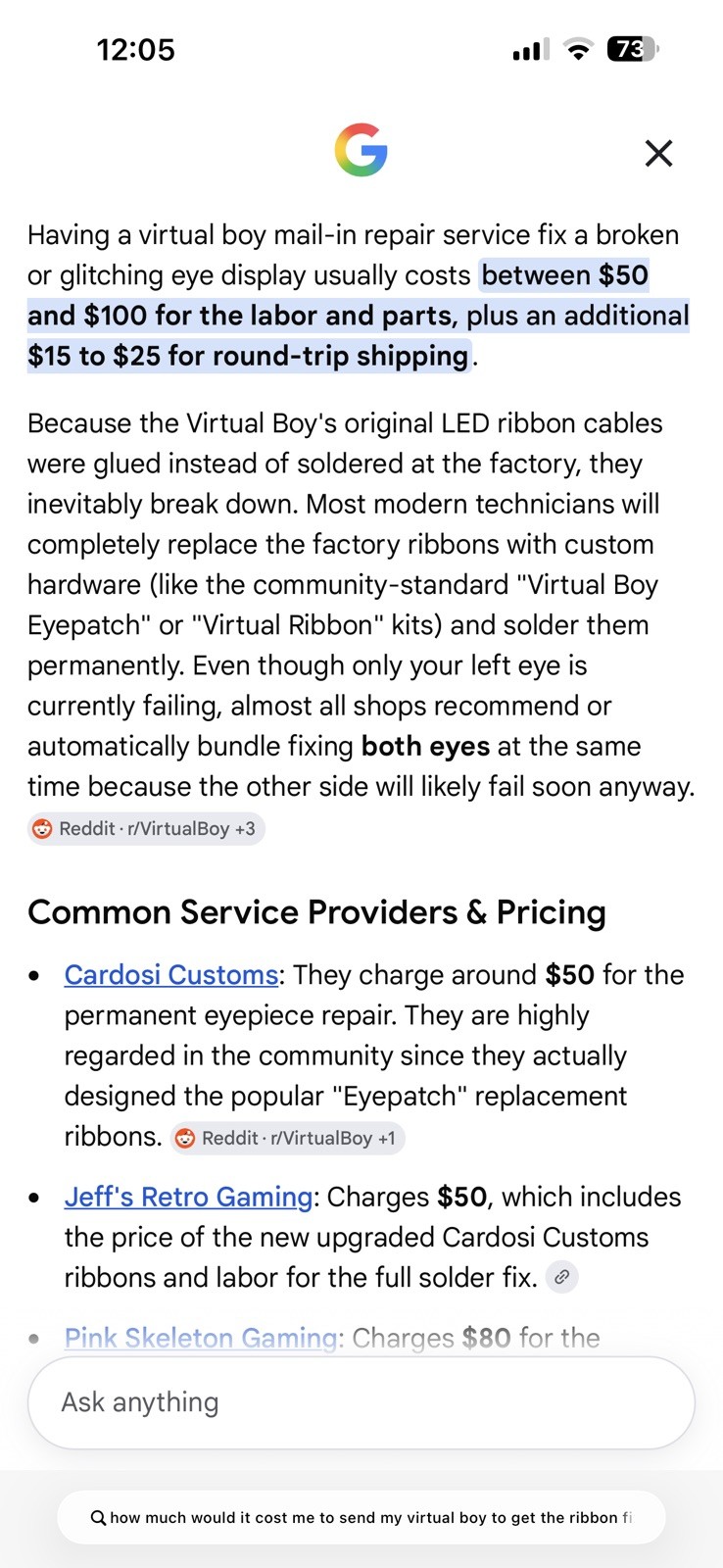Open the Jeff's Retro Gaming link
The image size is (723, 1568).
pos(188,1197)
